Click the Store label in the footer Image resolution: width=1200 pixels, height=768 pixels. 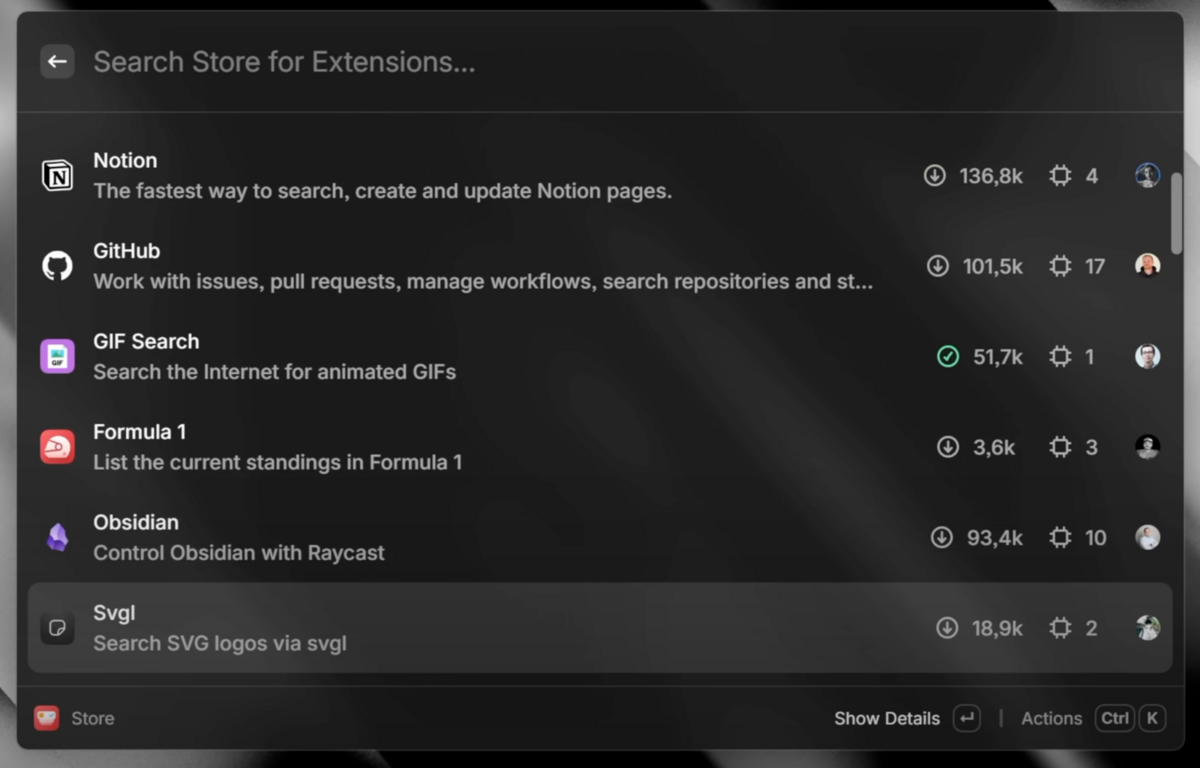click(x=93, y=718)
